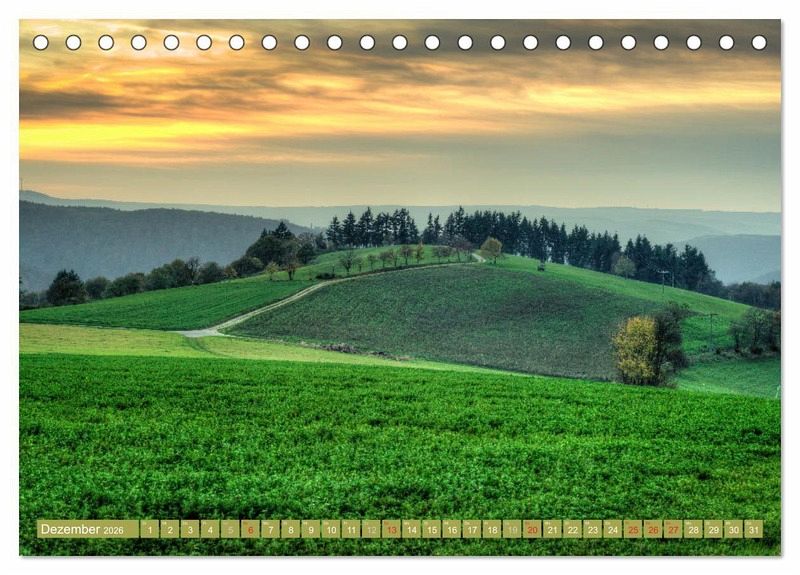Select day 23 in the calendar strip
800x575 pixels.
coord(593,529)
